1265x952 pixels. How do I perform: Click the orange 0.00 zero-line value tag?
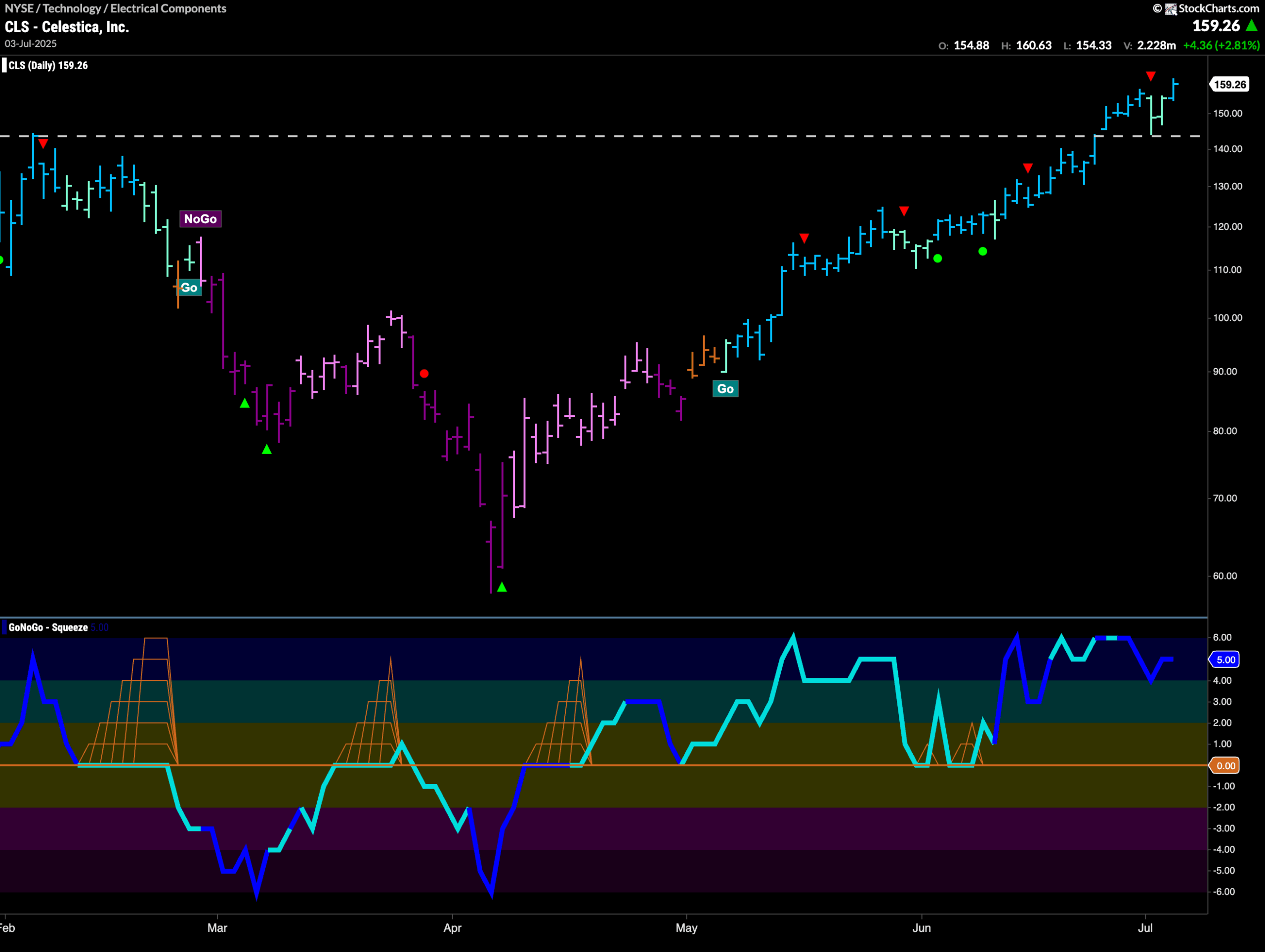1225,766
